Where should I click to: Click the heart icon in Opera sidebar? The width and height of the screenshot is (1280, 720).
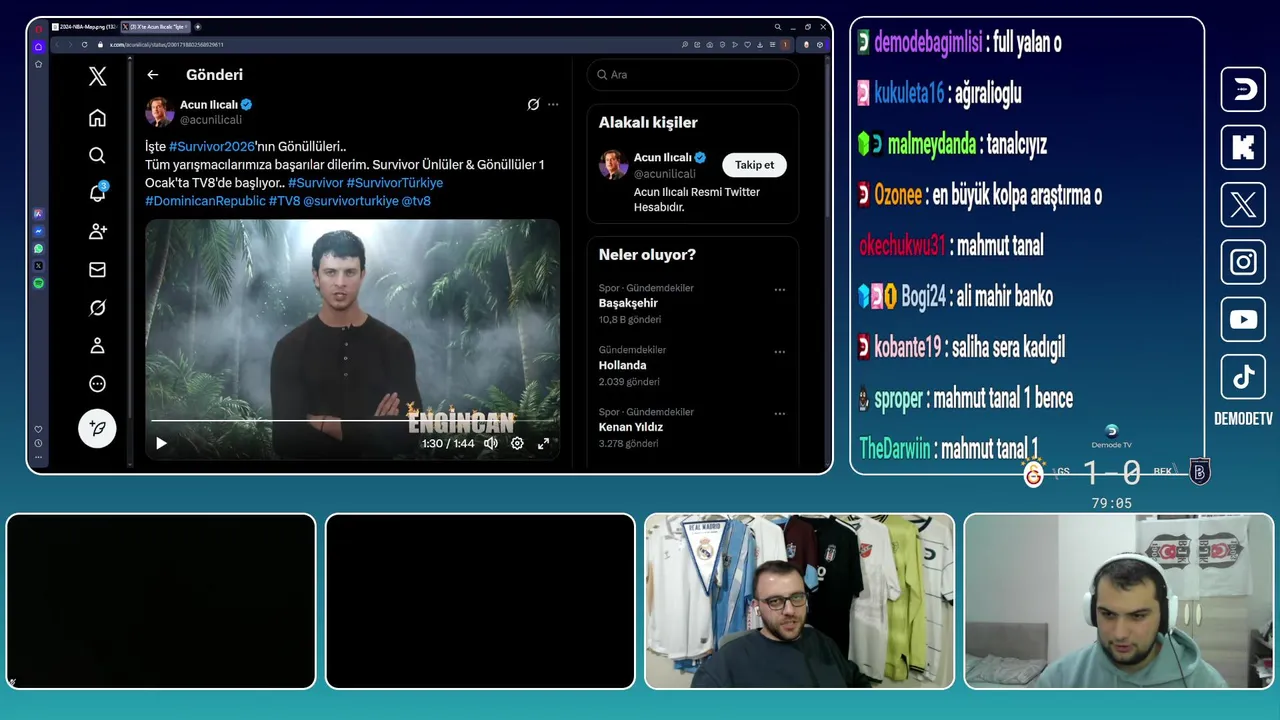point(38,430)
